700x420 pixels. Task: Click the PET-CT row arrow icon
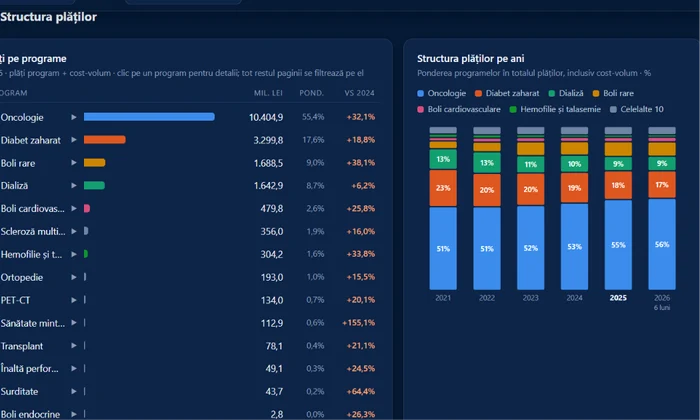point(74,300)
